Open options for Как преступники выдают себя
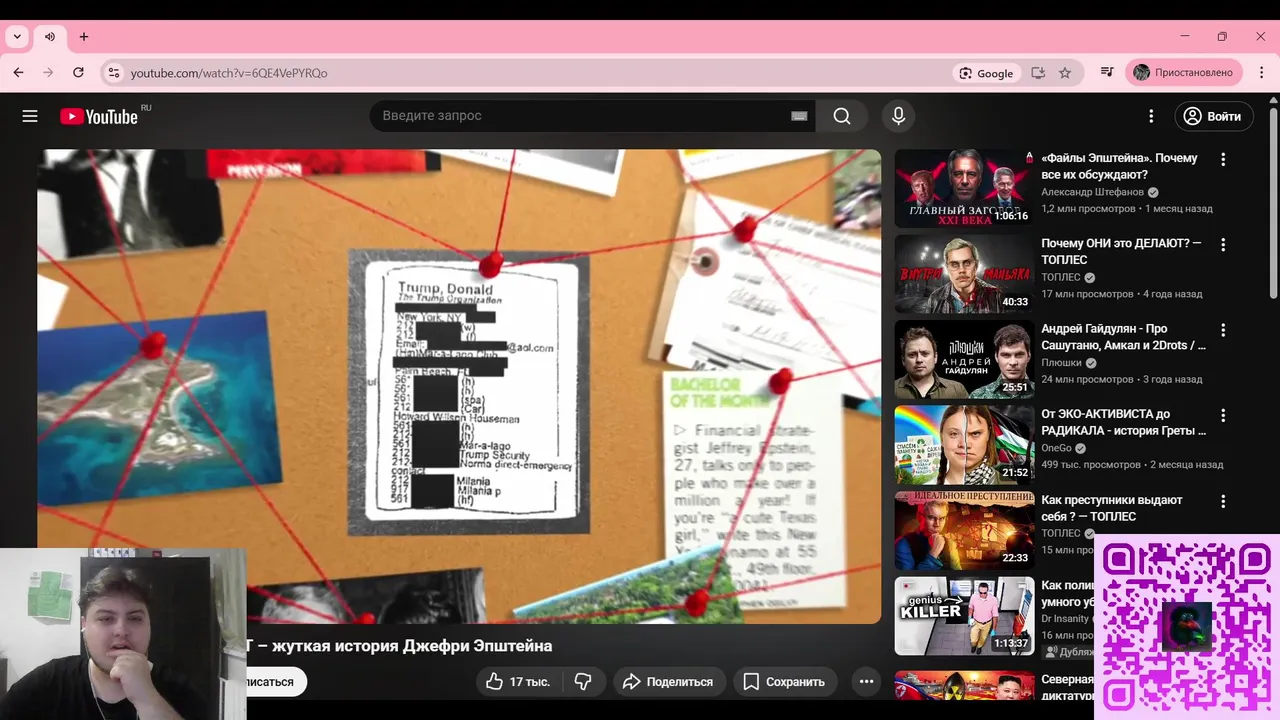 1222,500
